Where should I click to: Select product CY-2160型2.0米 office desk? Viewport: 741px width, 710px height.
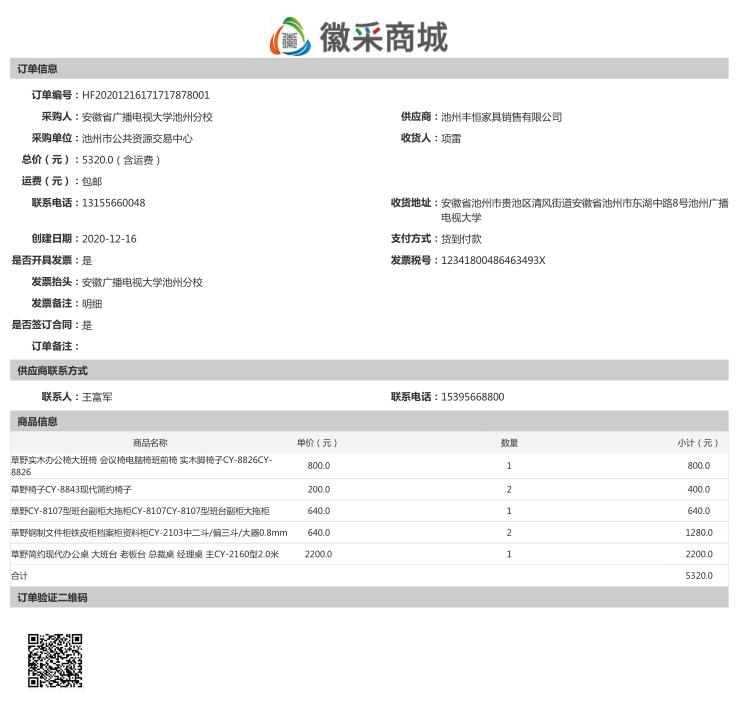[145, 554]
